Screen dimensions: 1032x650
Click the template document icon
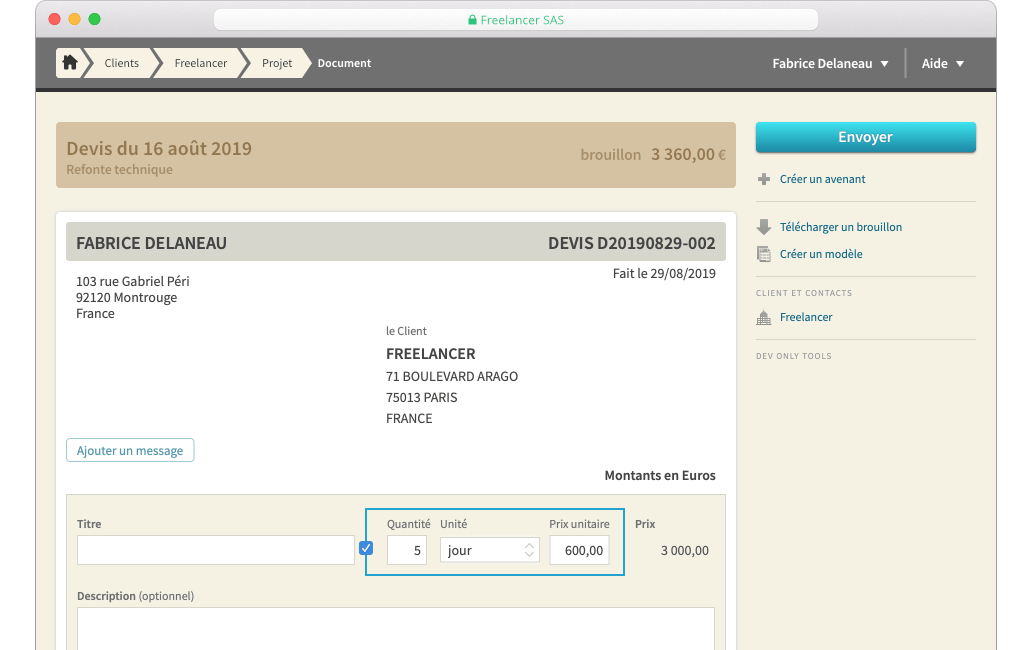tap(763, 254)
